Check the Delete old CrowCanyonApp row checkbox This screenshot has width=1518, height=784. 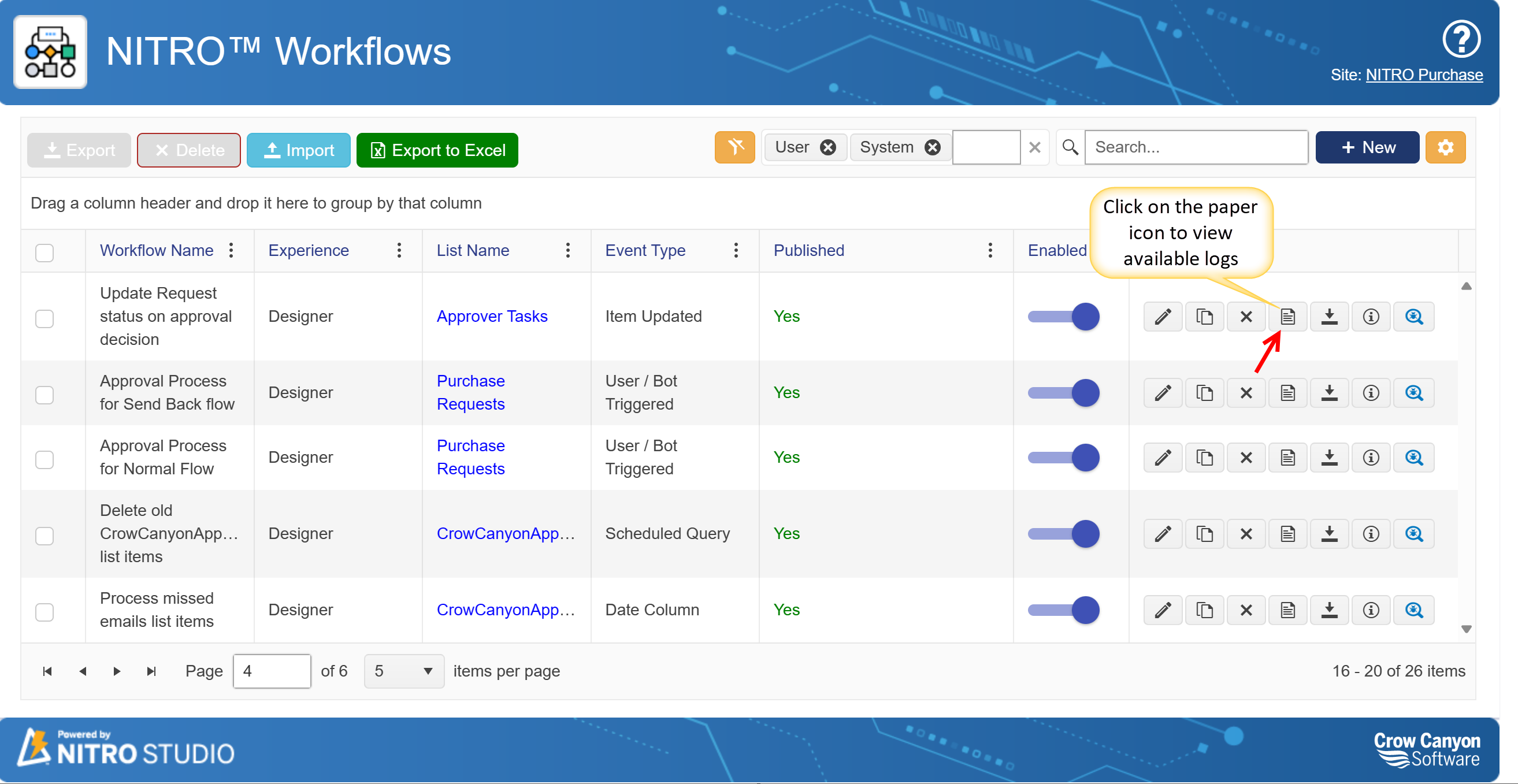click(44, 536)
